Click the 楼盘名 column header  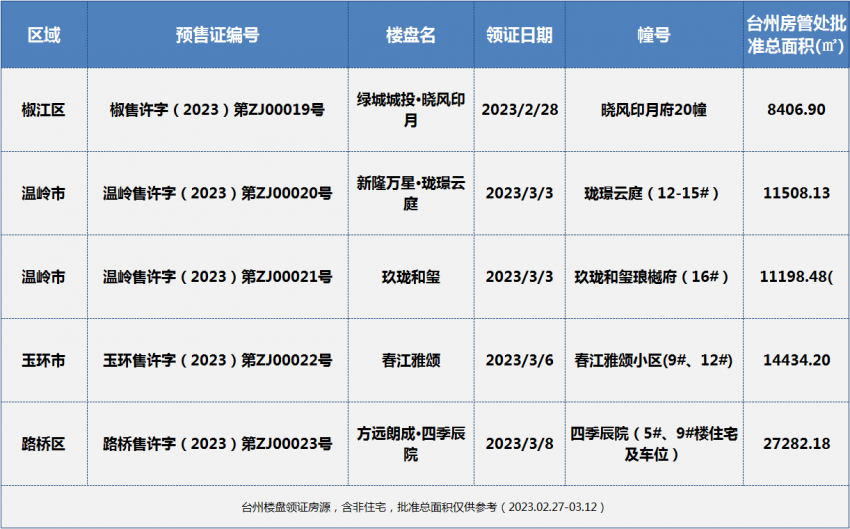click(x=411, y=35)
